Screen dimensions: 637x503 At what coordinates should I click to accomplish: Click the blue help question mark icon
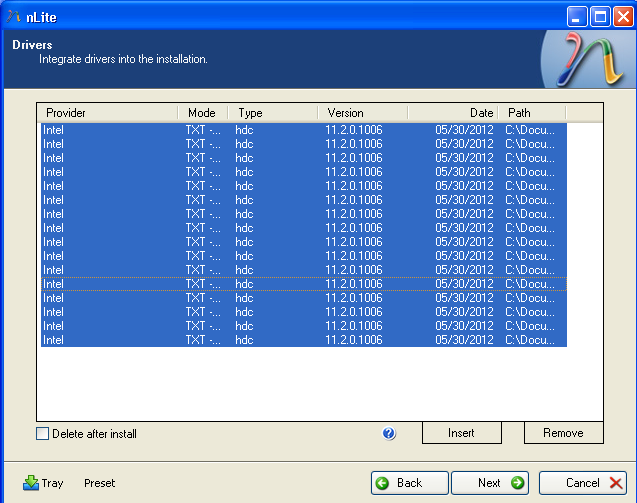[x=389, y=433]
